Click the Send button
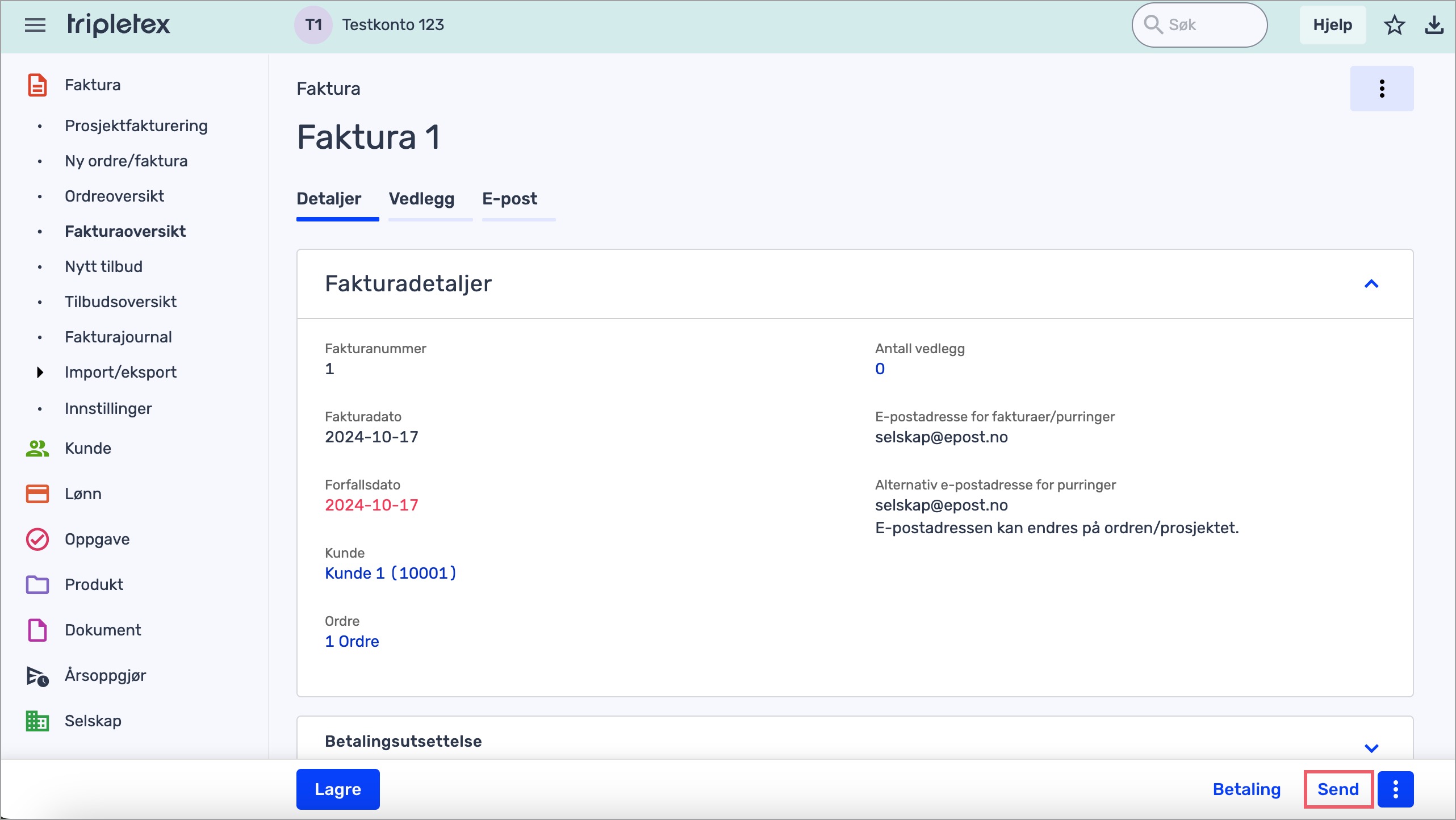1456x820 pixels. [1338, 789]
